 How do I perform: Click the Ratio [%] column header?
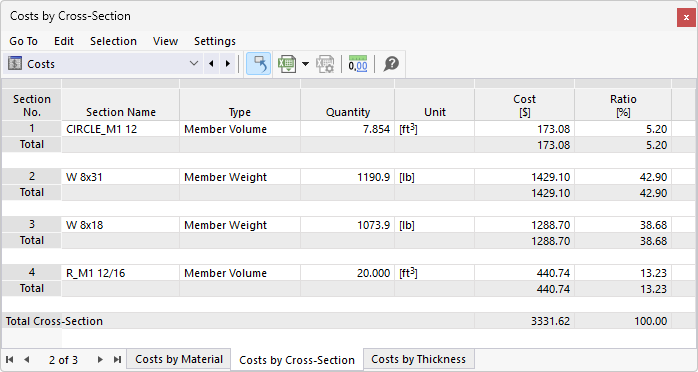tap(623, 105)
